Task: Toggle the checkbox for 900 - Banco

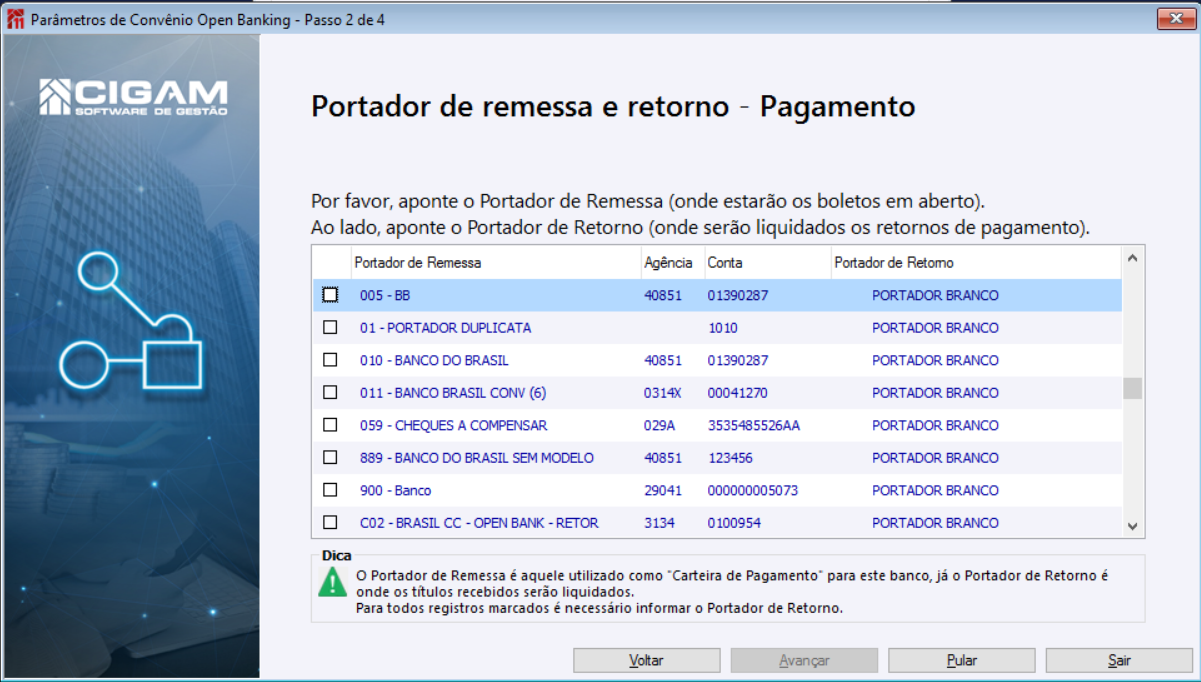Action: click(330, 490)
